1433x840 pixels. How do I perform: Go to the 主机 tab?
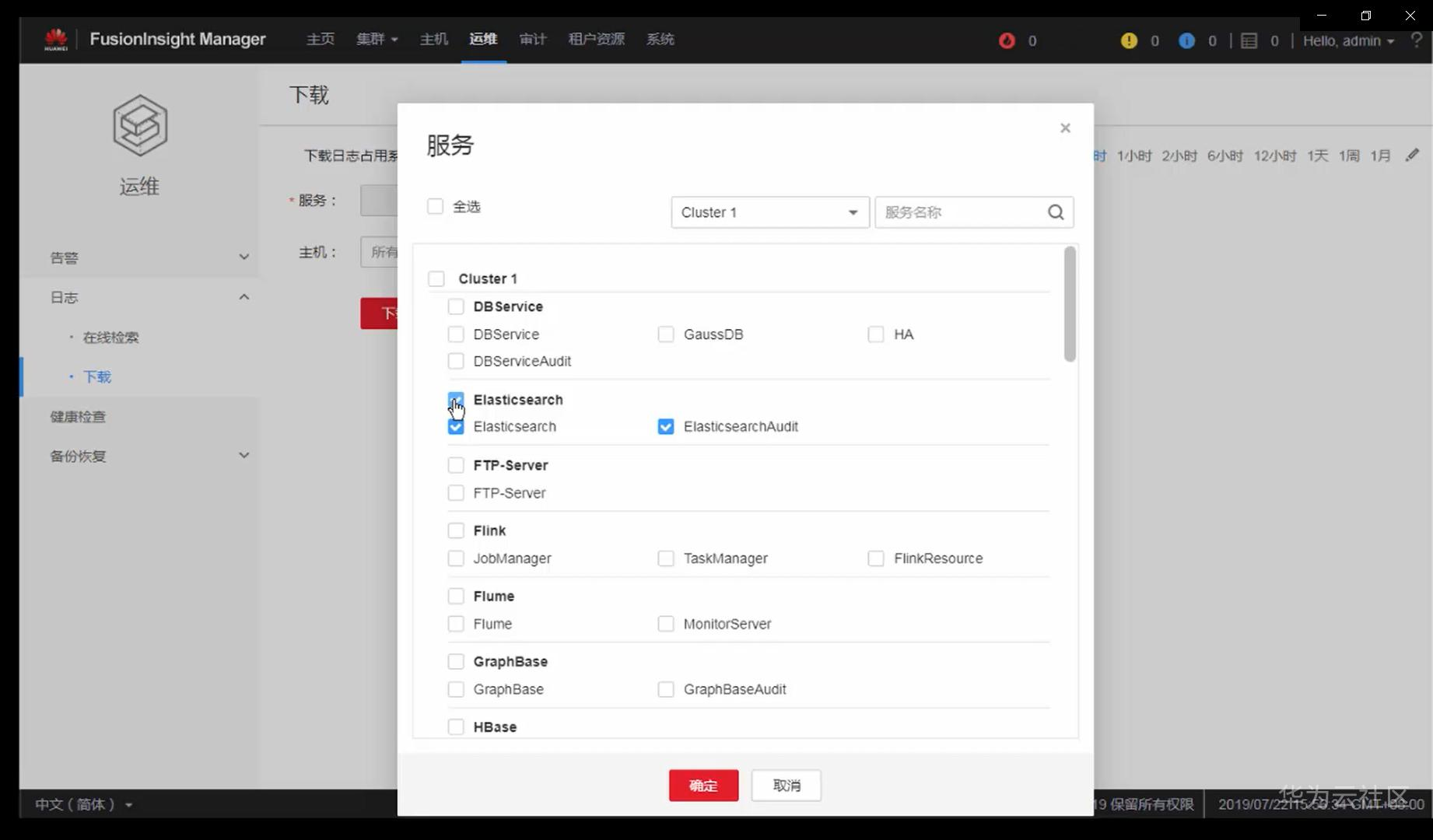pos(434,39)
